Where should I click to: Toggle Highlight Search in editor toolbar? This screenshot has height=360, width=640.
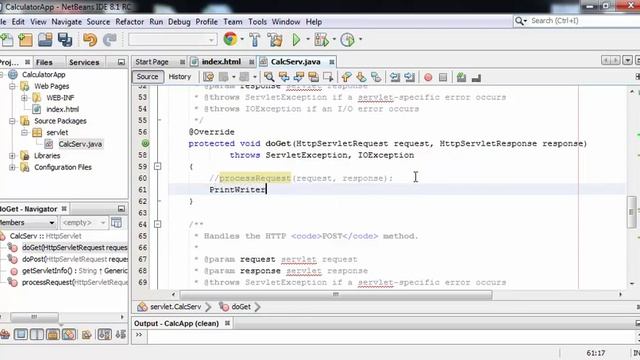[x=313, y=77]
